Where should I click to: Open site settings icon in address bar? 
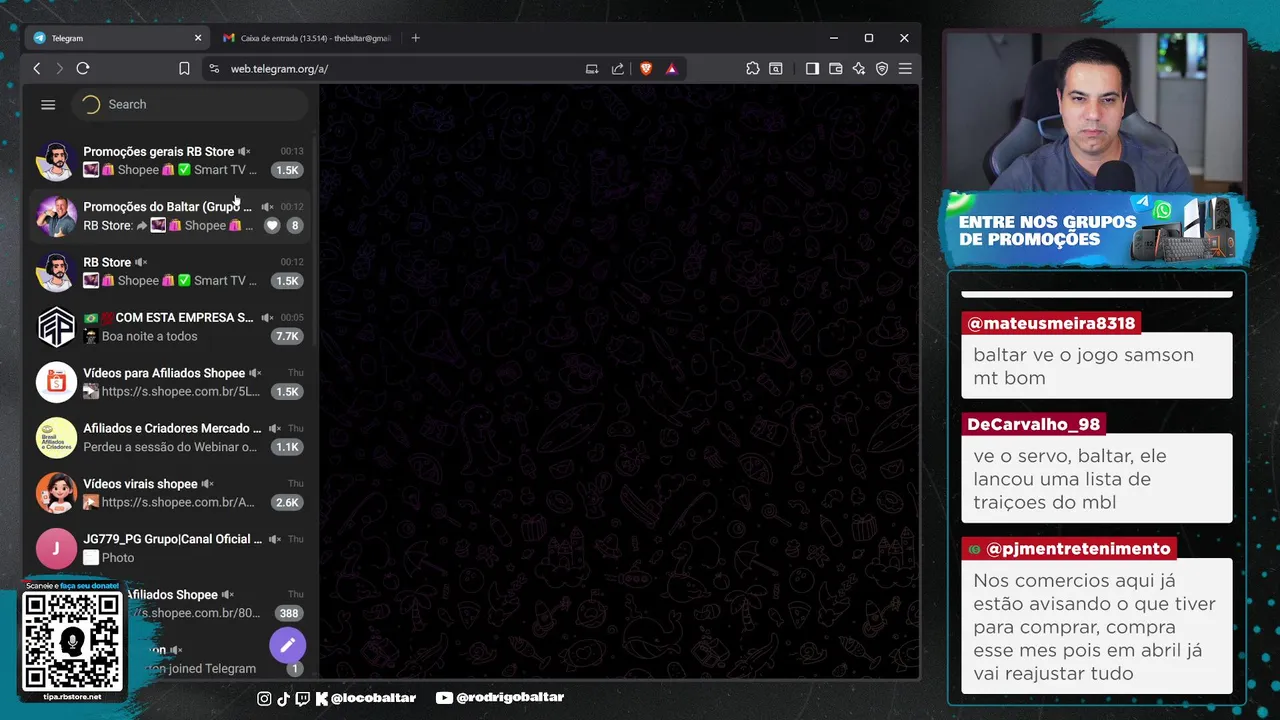click(214, 69)
